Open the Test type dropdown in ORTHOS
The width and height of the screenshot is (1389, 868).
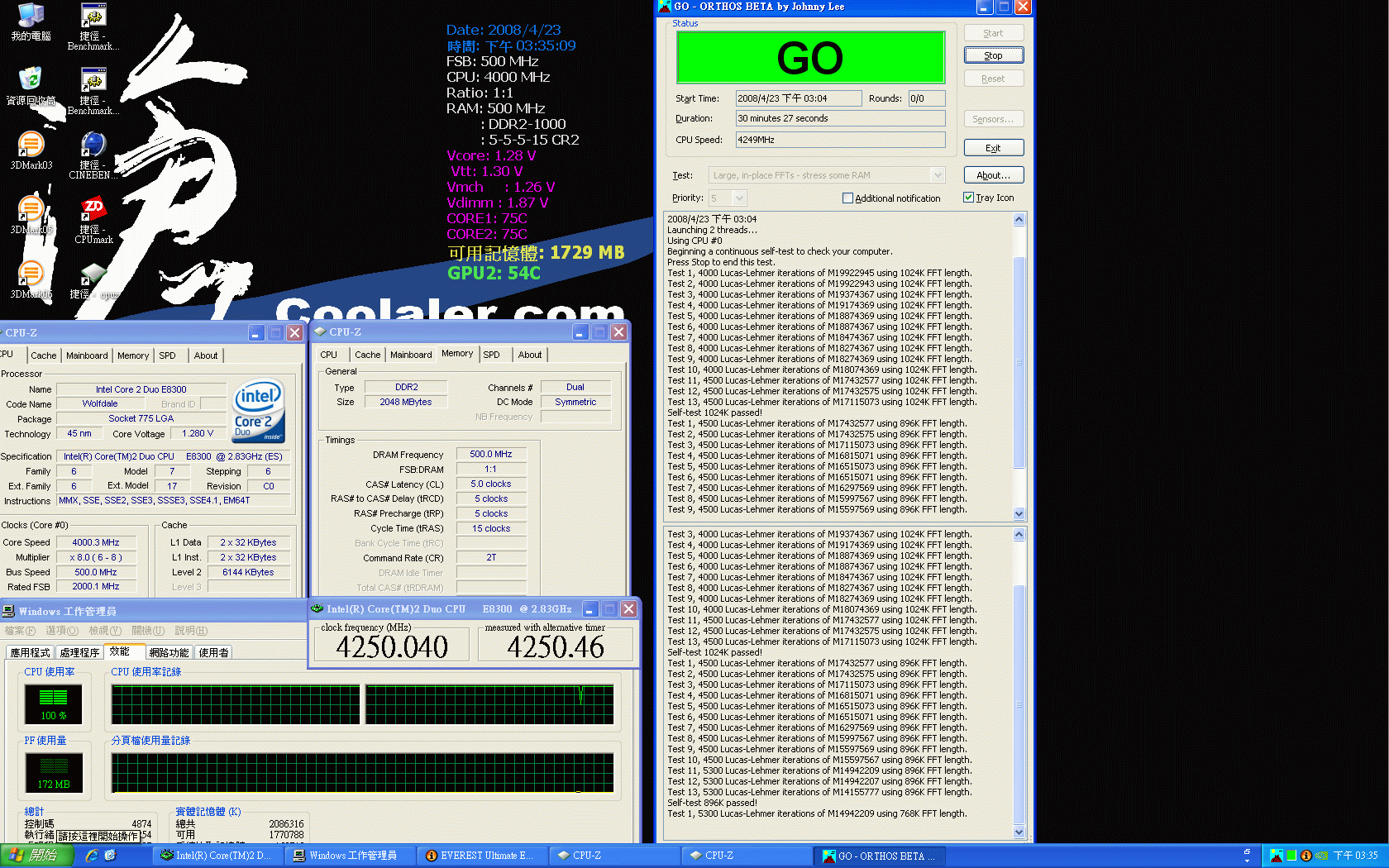click(x=938, y=175)
